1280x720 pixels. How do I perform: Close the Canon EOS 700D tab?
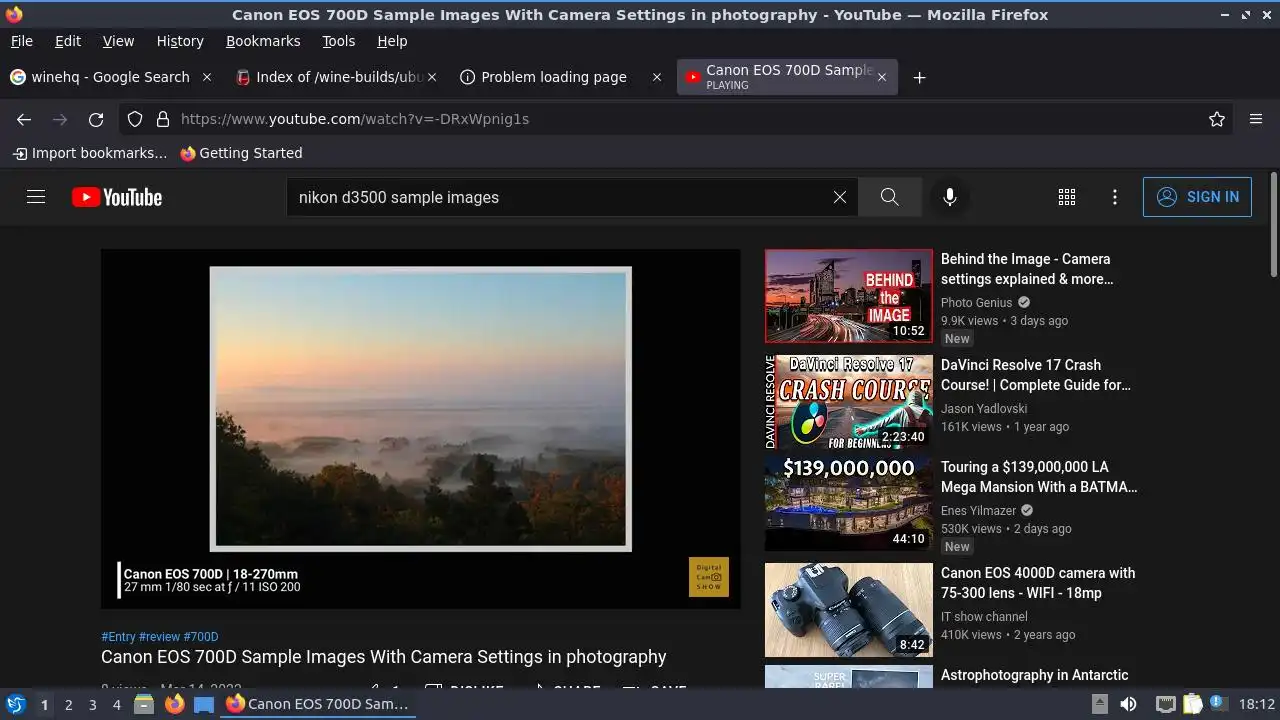point(881,77)
